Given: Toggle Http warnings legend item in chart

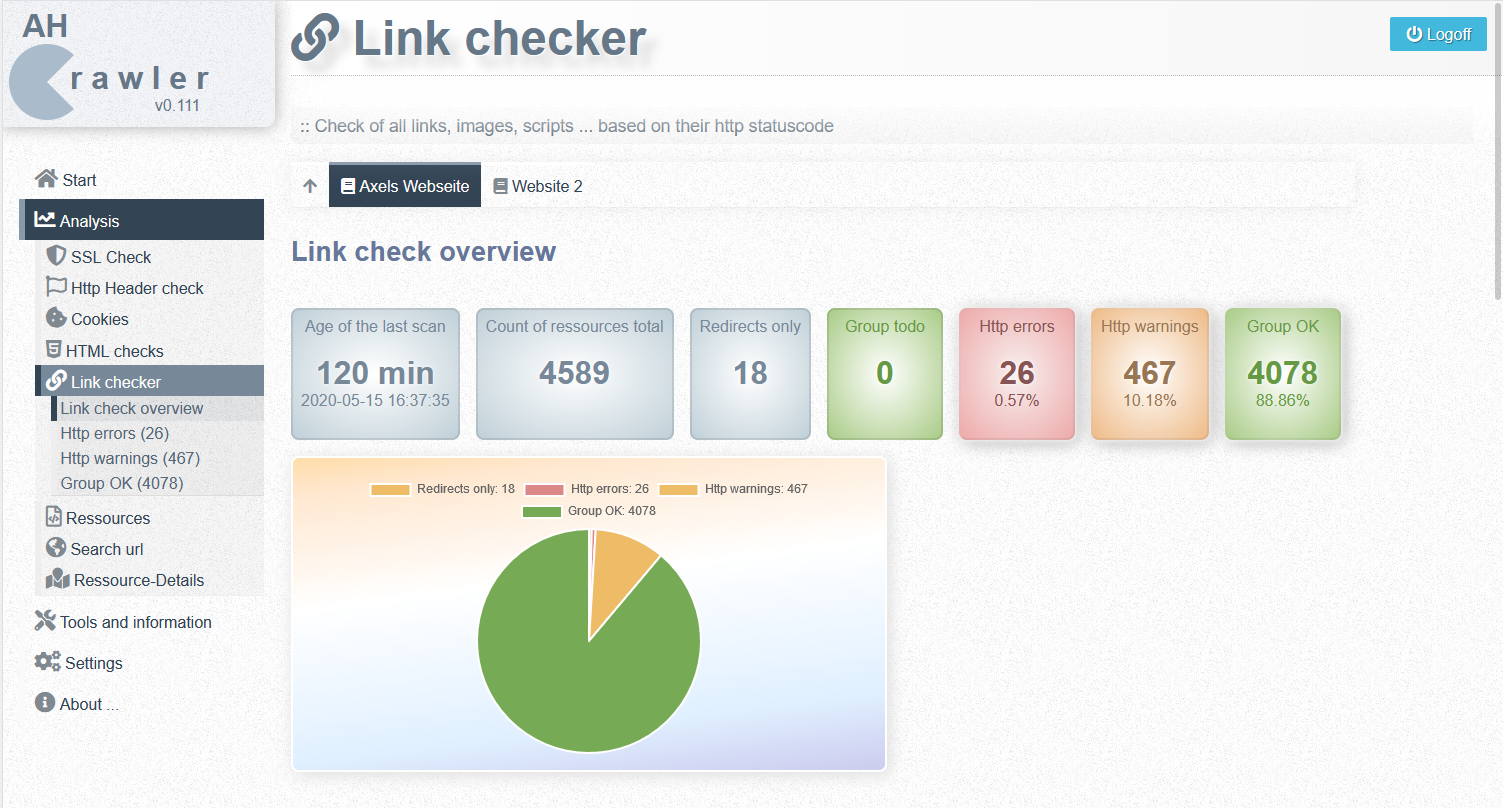Looking at the screenshot, I should (733, 489).
